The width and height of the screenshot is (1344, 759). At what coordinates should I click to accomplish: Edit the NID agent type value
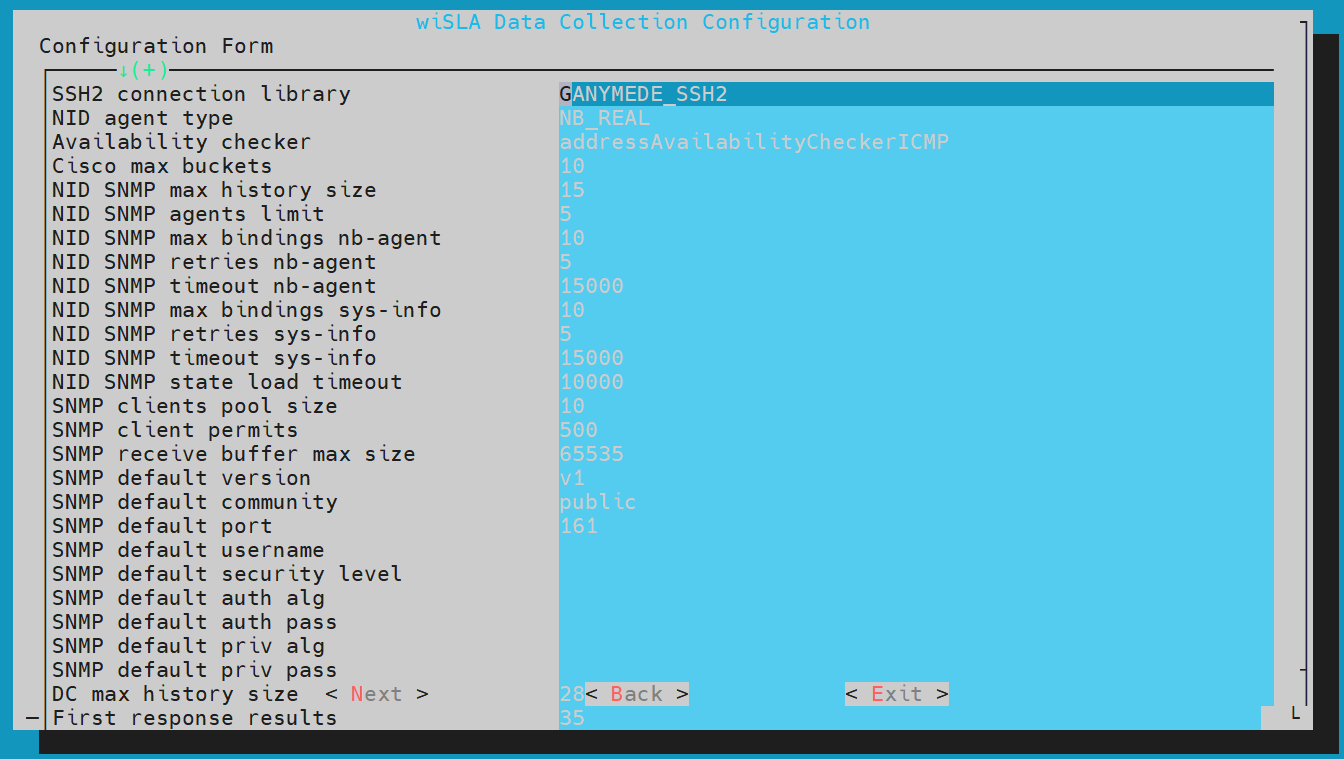click(915, 118)
